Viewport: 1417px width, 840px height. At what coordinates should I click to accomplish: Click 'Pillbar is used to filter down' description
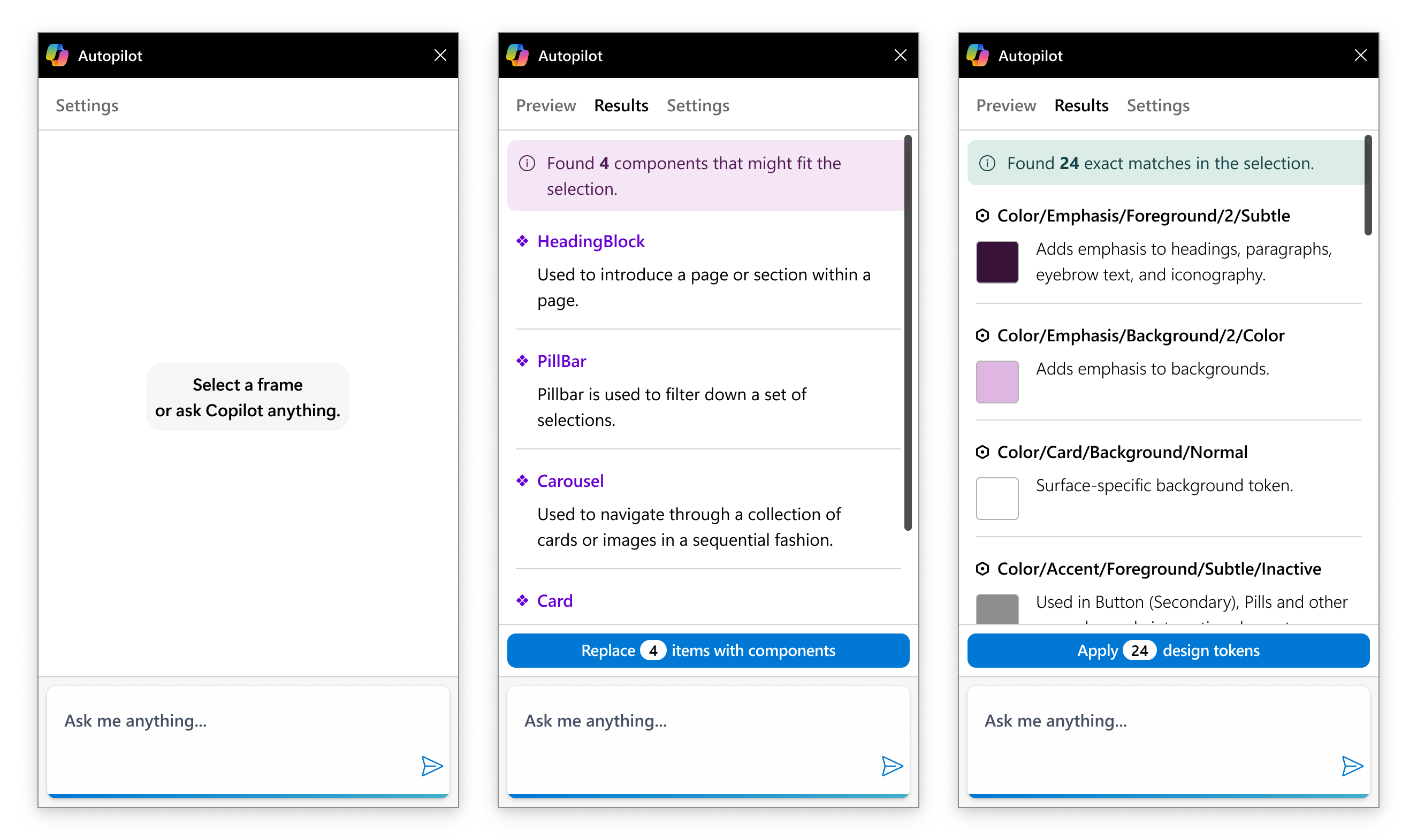click(672, 408)
